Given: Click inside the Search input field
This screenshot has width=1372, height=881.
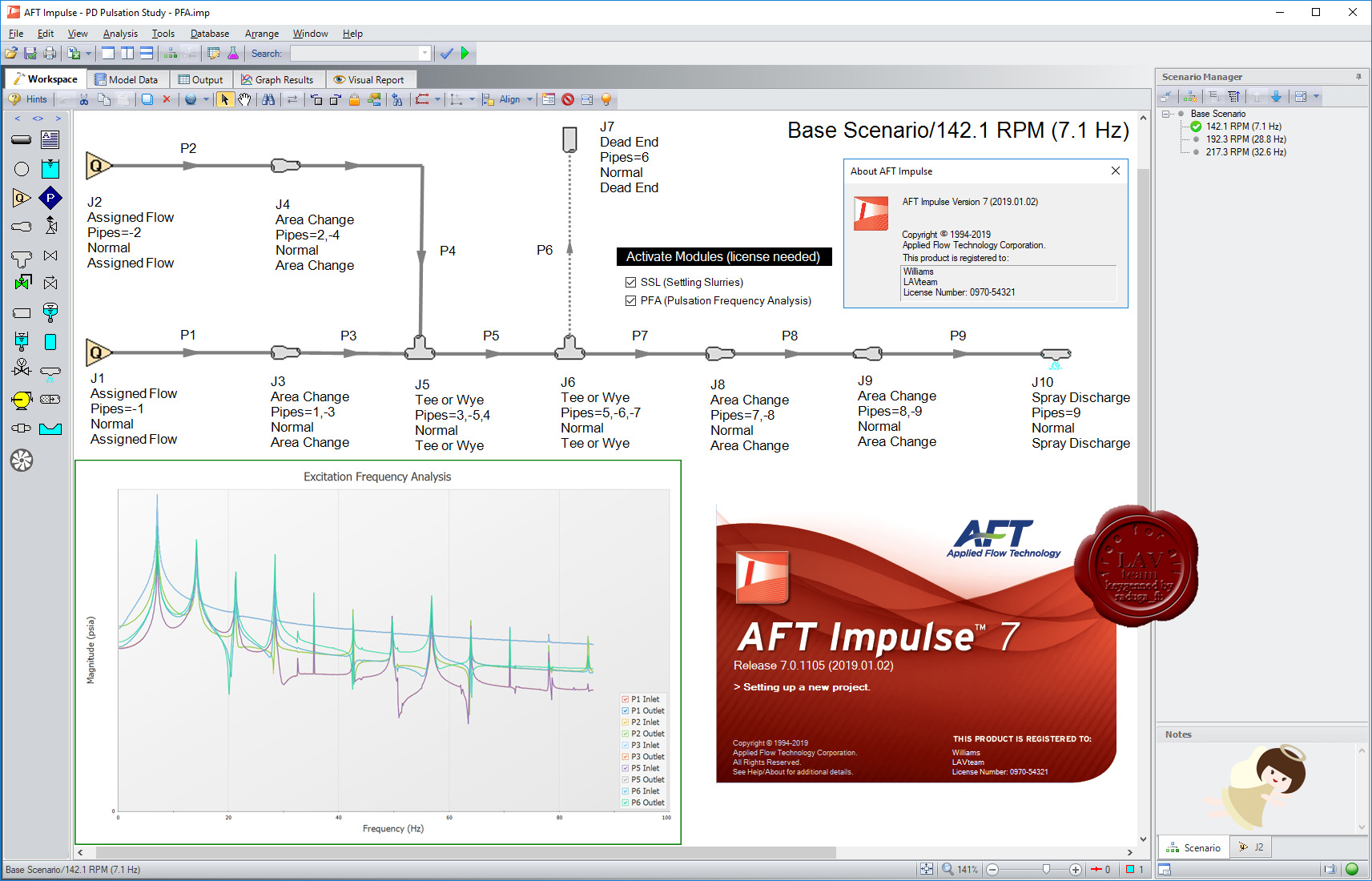Looking at the screenshot, I should point(355,54).
